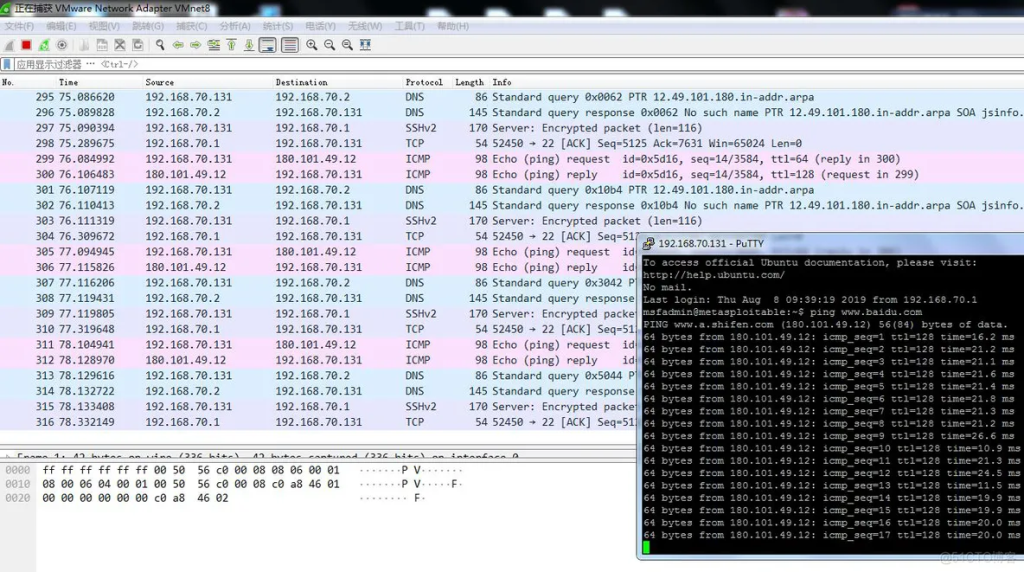Select packet 300 ICMP echo reply
Screen dimensions: 1024x572
point(512,174)
